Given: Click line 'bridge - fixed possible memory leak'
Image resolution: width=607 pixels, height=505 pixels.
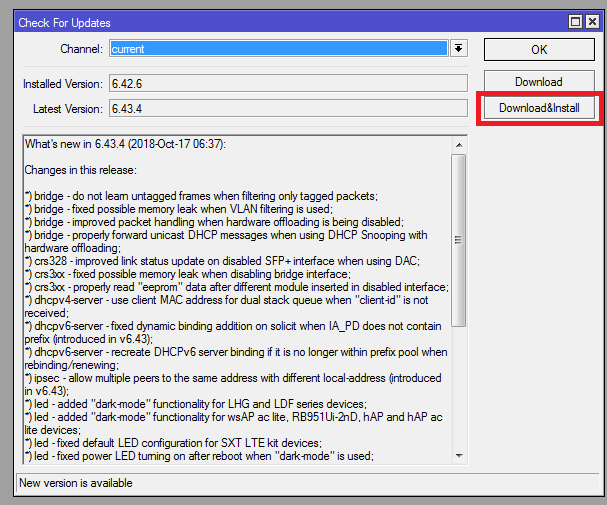Looking at the screenshot, I should (x=179, y=209).
